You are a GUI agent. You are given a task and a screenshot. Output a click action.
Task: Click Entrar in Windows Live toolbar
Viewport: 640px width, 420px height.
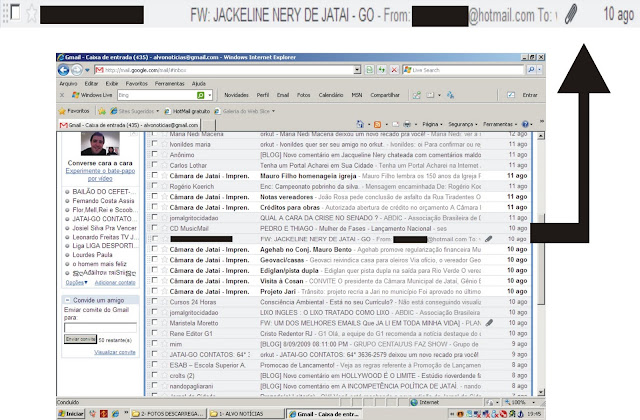(530, 95)
